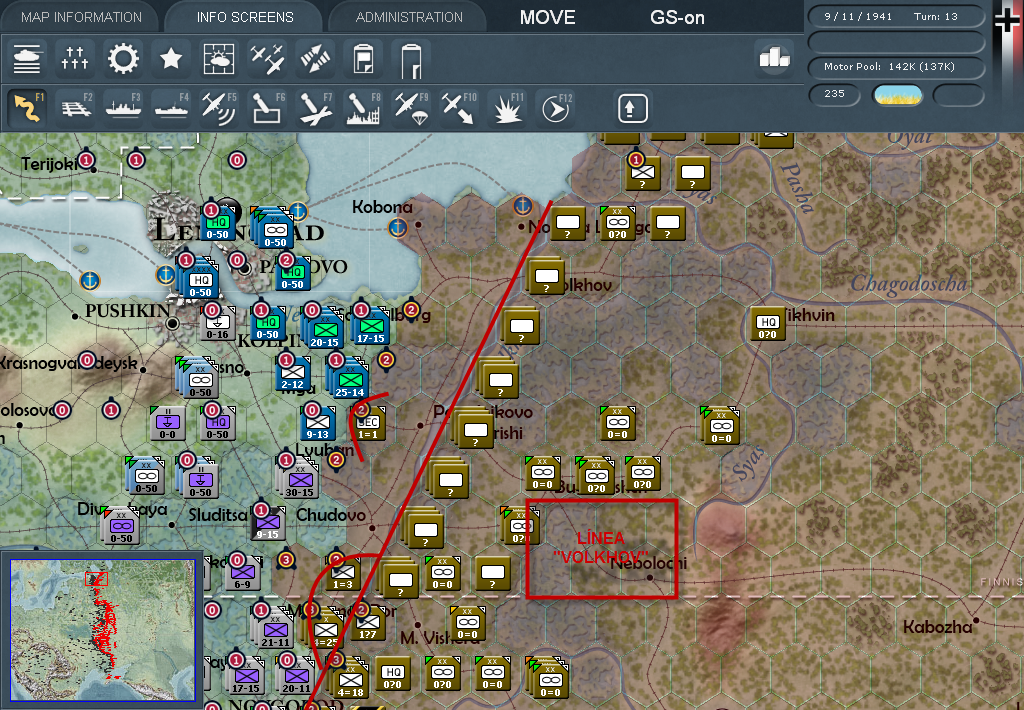Select the 0-16 unit near Pushkin
Screen dimensions: 1024x710
coord(217,324)
